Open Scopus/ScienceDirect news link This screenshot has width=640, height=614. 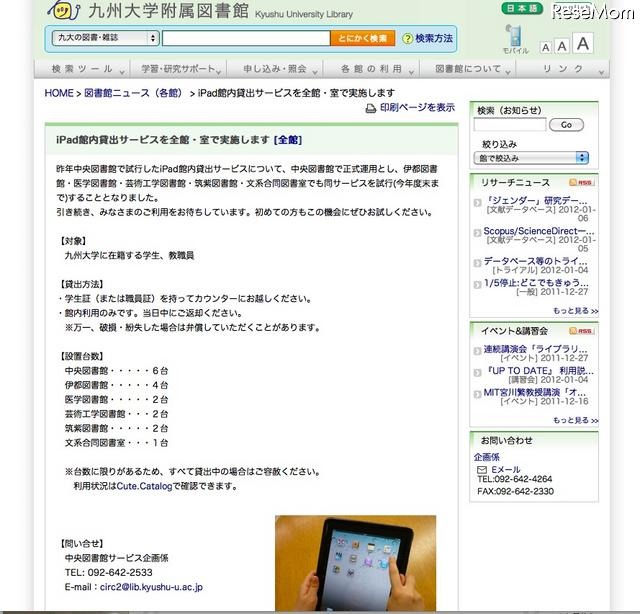click(x=539, y=231)
